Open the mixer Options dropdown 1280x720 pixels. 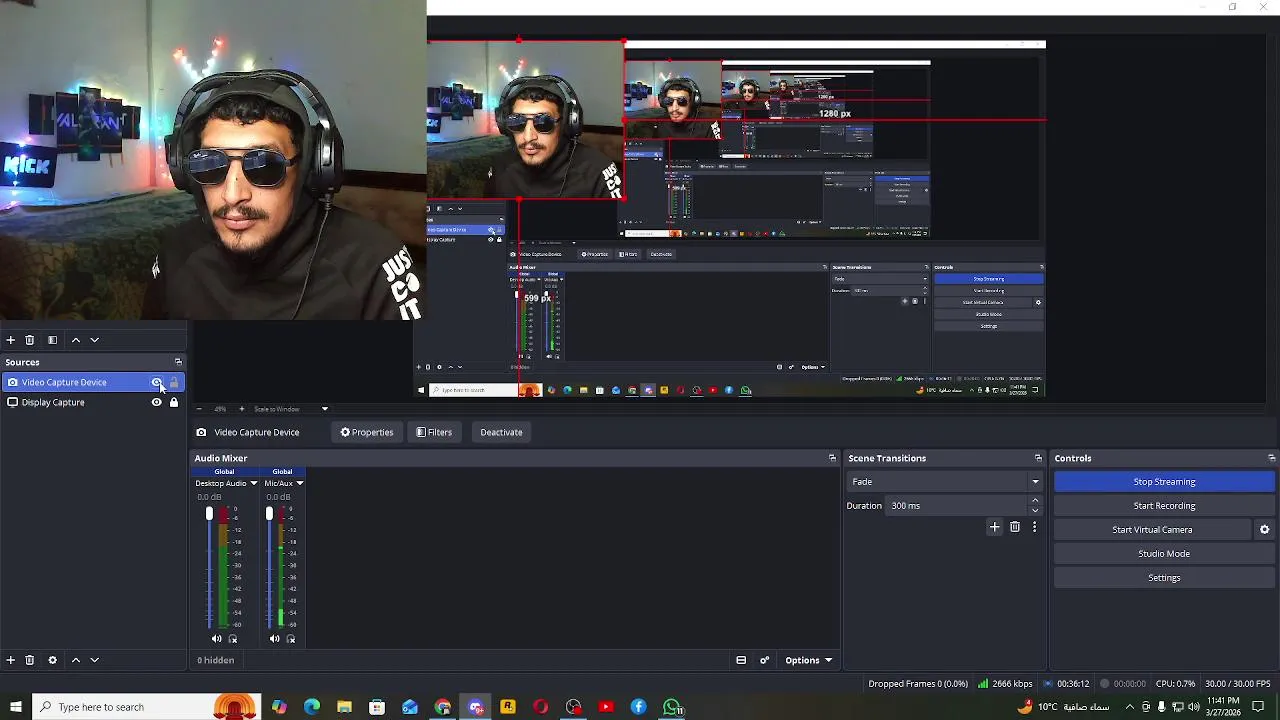coord(808,660)
